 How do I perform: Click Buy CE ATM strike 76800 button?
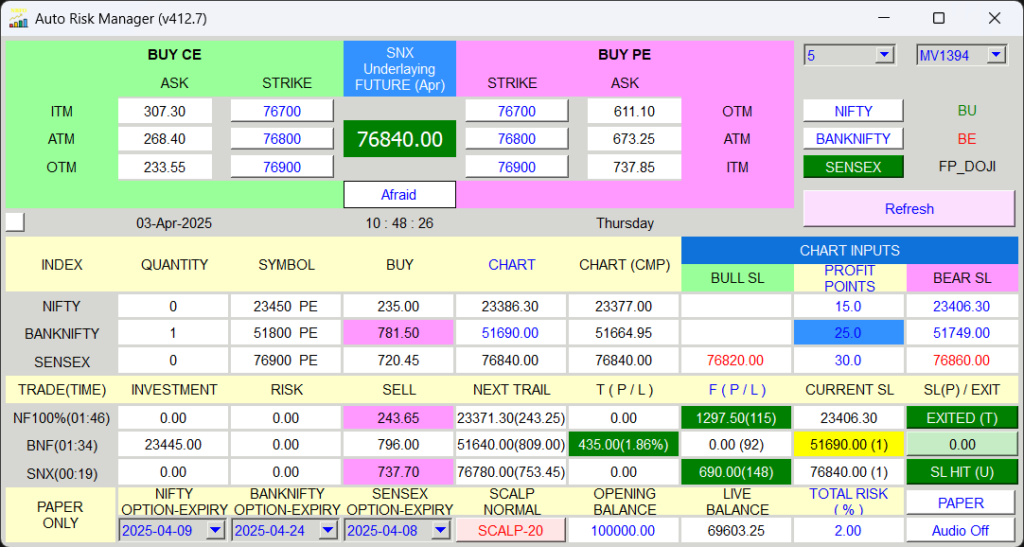282,139
